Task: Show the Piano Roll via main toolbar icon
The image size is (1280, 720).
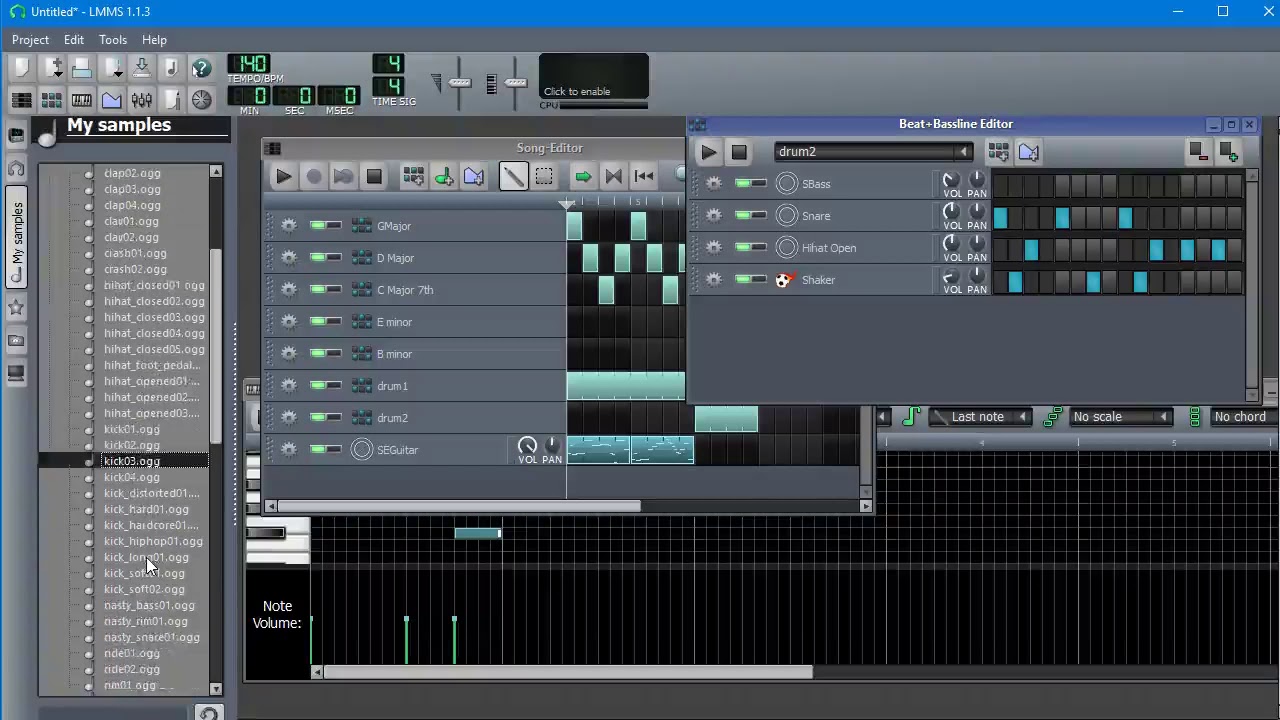Action: click(81, 100)
